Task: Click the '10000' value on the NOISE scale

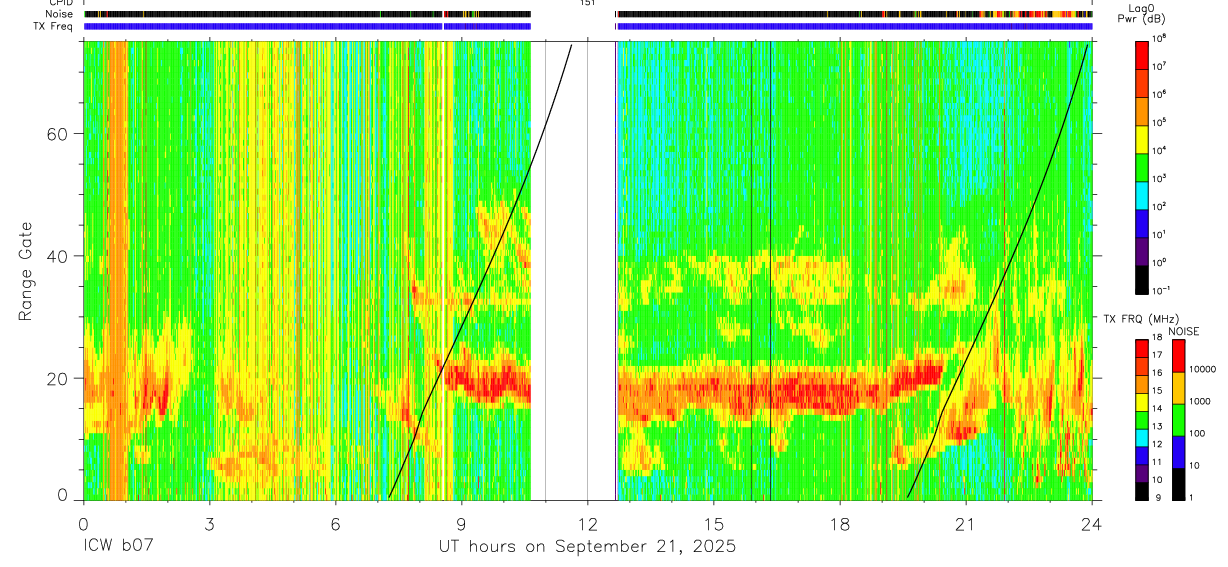Action: [x=1202, y=369]
